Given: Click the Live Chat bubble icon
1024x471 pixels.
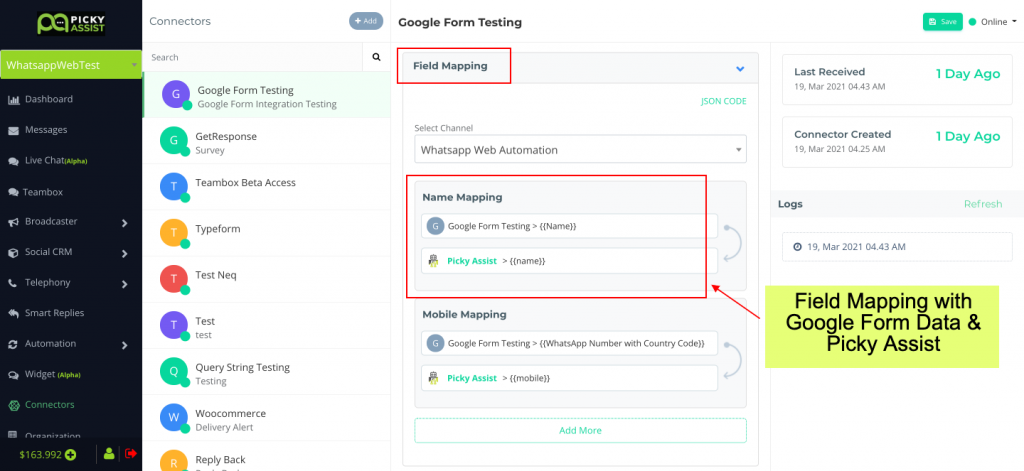Looking at the screenshot, I should 13,161.
